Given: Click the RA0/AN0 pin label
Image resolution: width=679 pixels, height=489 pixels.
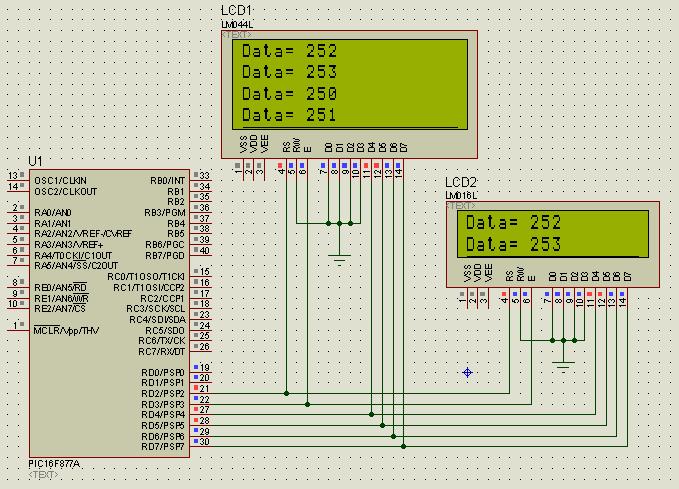Looking at the screenshot, I should tap(53, 213).
